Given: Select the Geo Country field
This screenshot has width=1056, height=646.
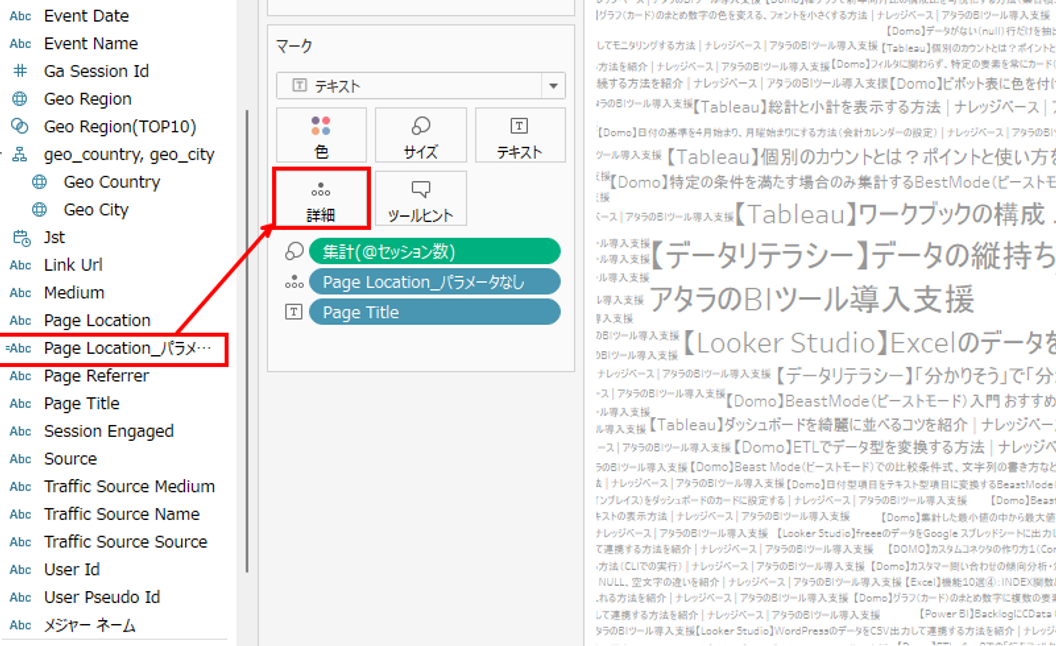Looking at the screenshot, I should (x=112, y=182).
